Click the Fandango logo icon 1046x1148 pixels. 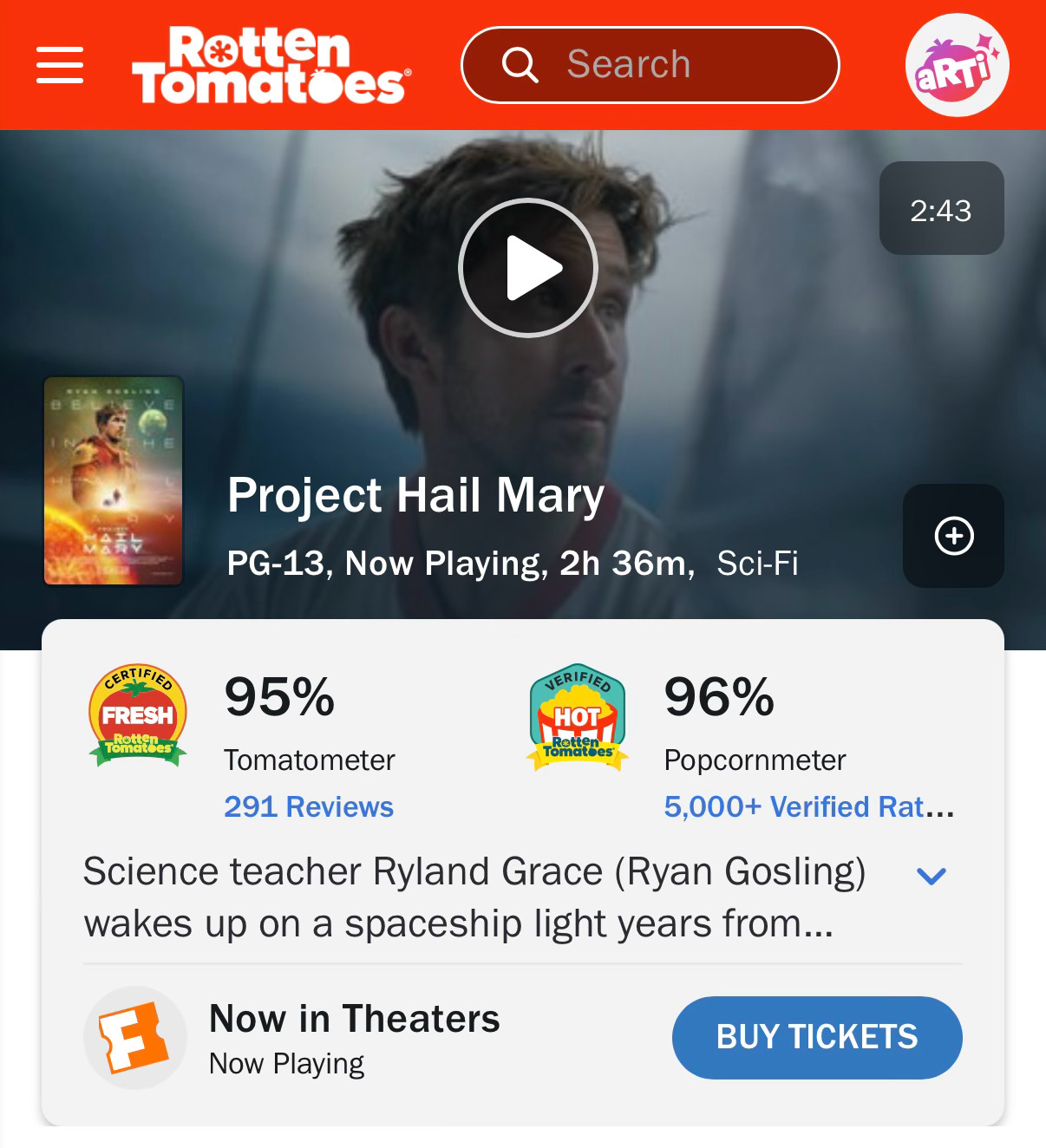(134, 1037)
